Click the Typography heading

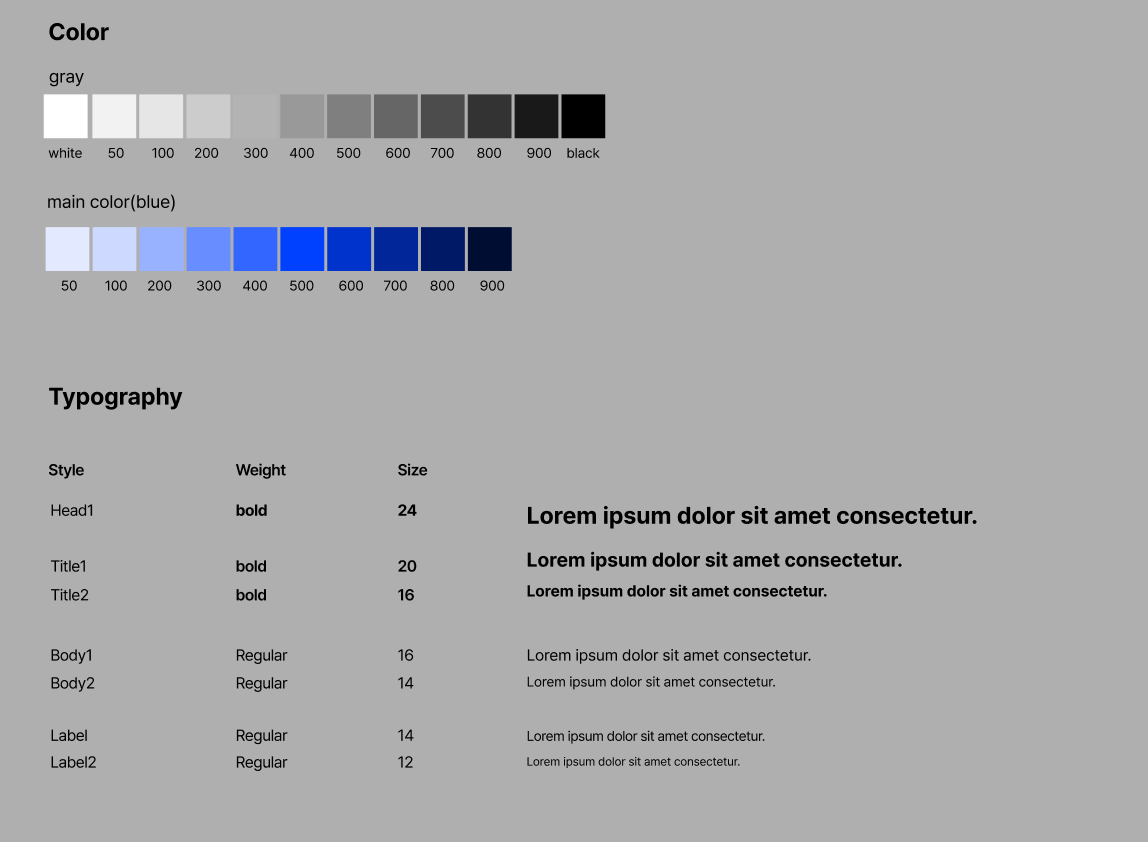(x=115, y=397)
